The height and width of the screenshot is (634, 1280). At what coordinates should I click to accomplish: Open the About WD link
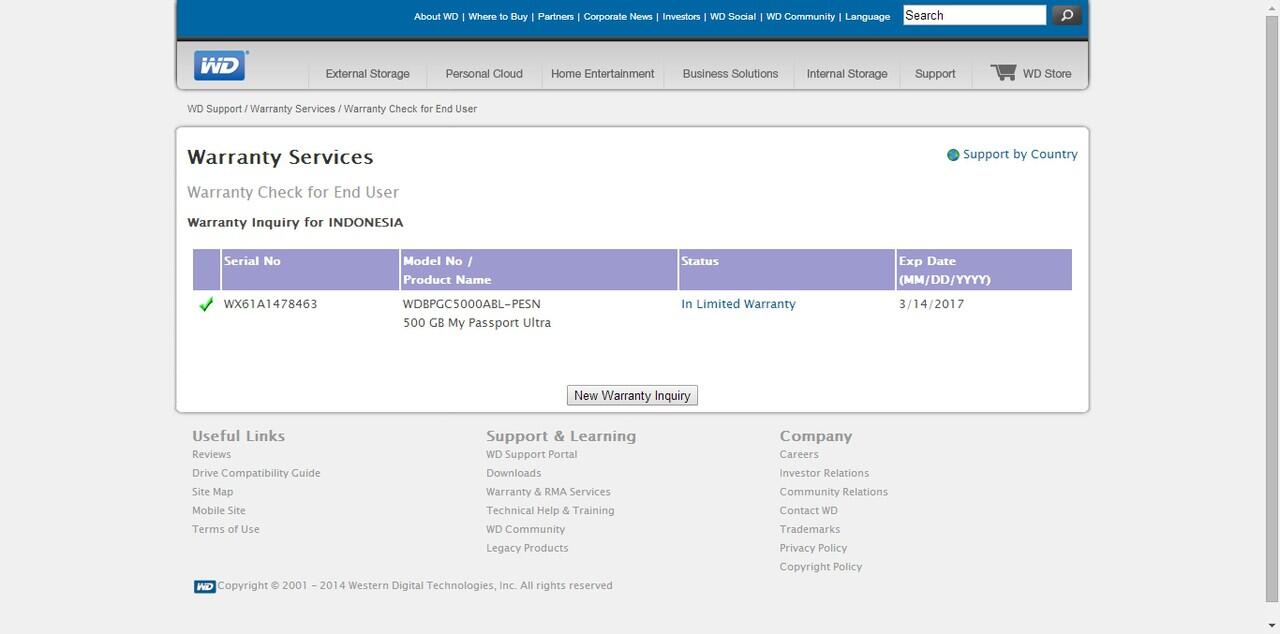tap(436, 17)
